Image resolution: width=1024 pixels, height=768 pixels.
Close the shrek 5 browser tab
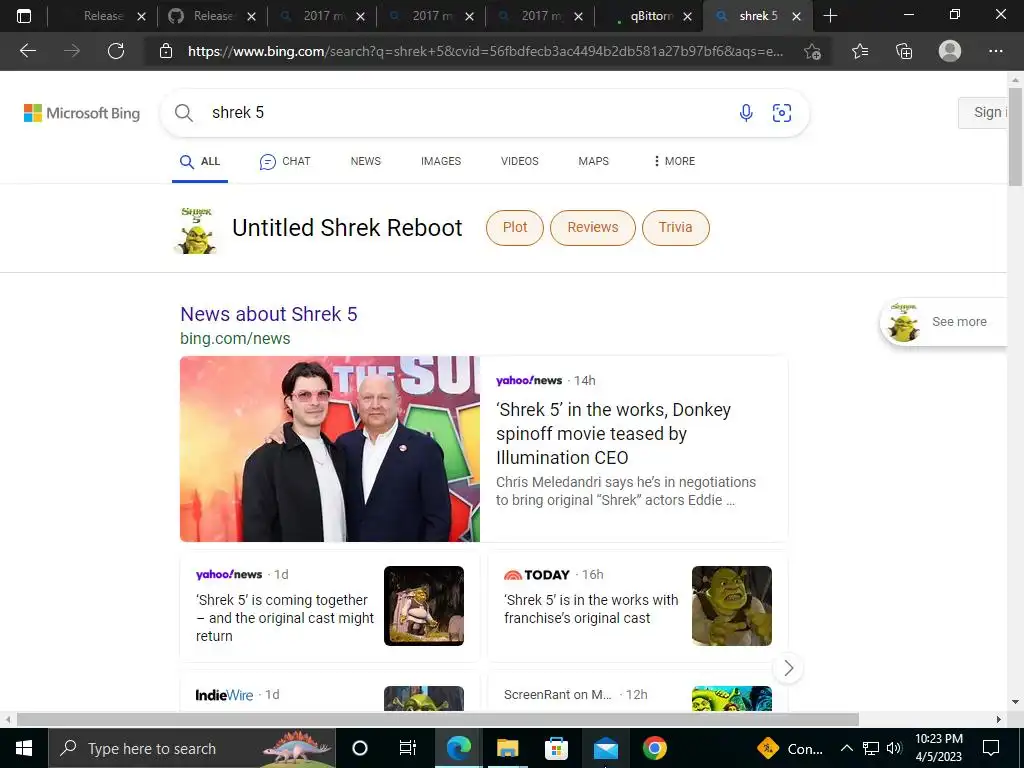point(796,16)
